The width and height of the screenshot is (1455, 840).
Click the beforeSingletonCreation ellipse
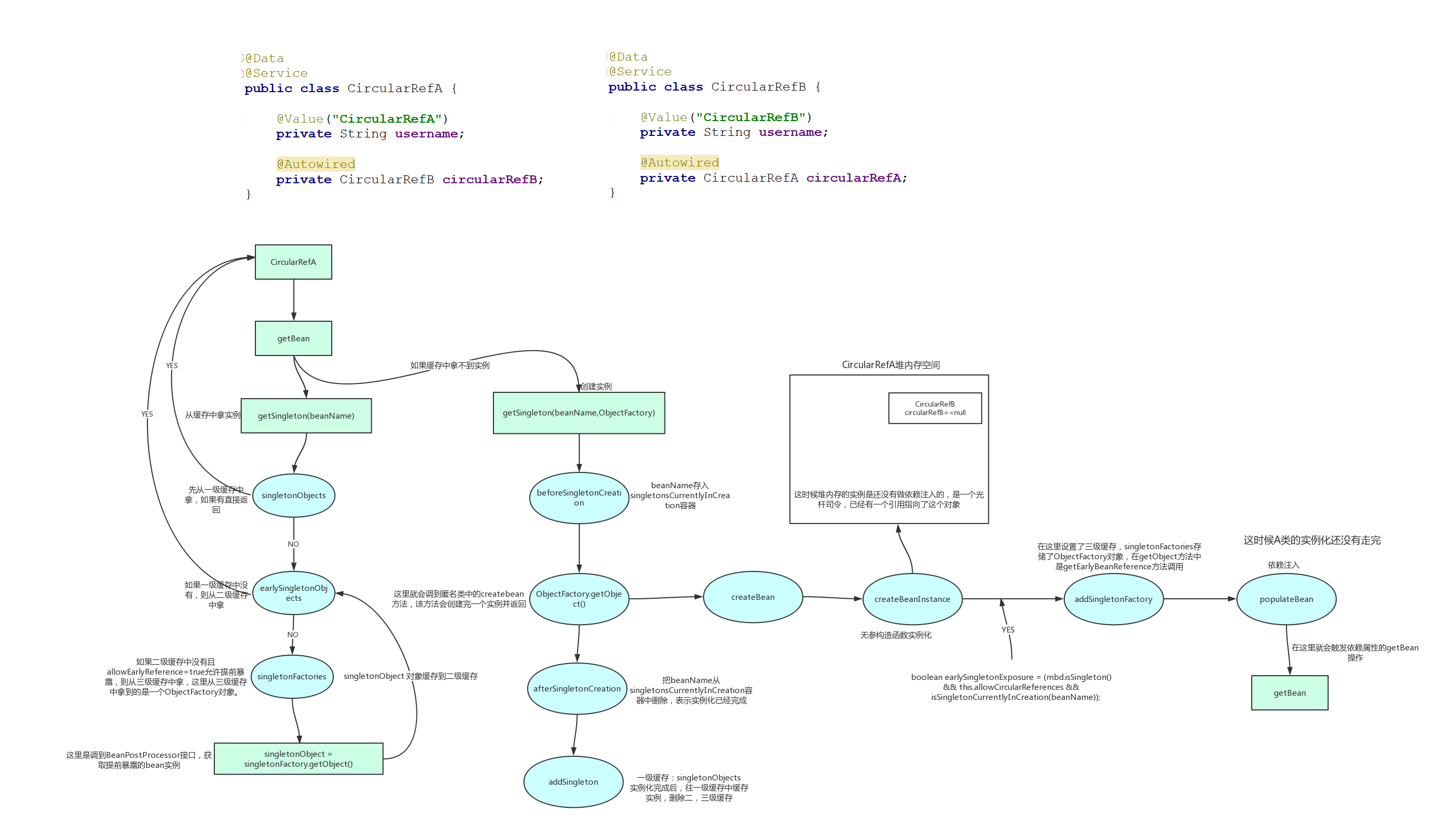[x=578, y=498]
